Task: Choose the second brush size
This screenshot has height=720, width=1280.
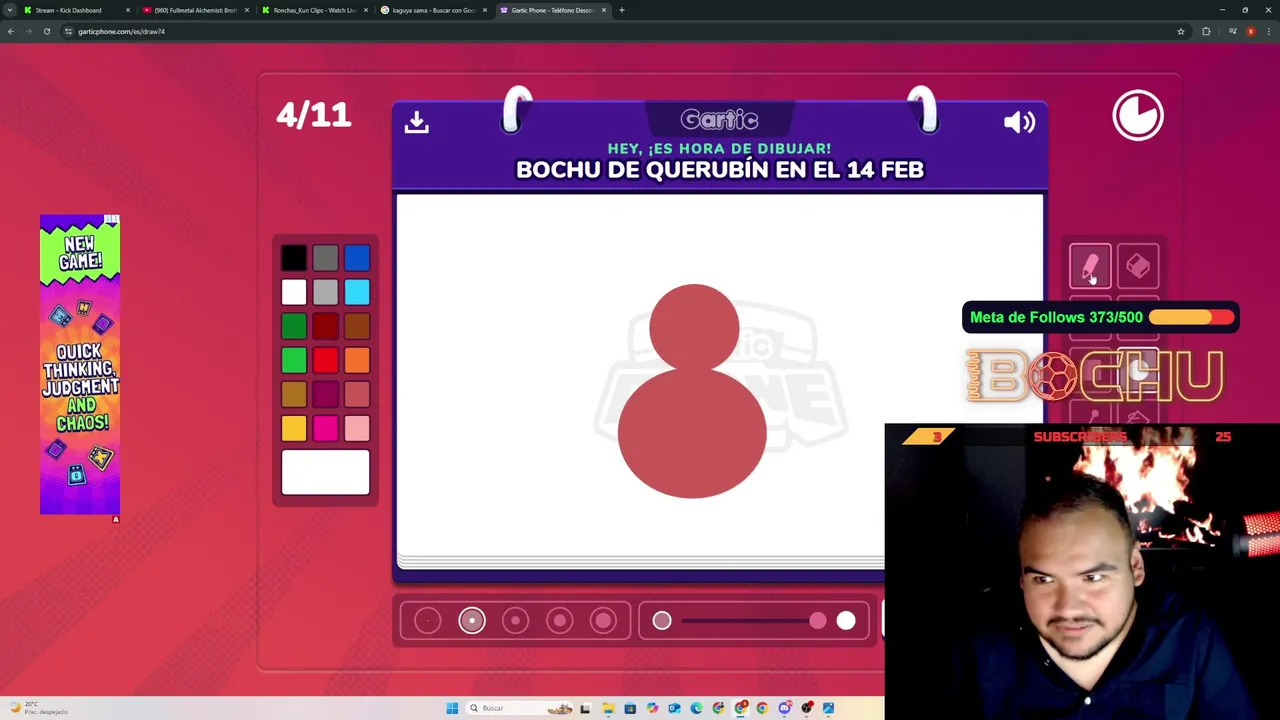Action: pyautogui.click(x=472, y=621)
